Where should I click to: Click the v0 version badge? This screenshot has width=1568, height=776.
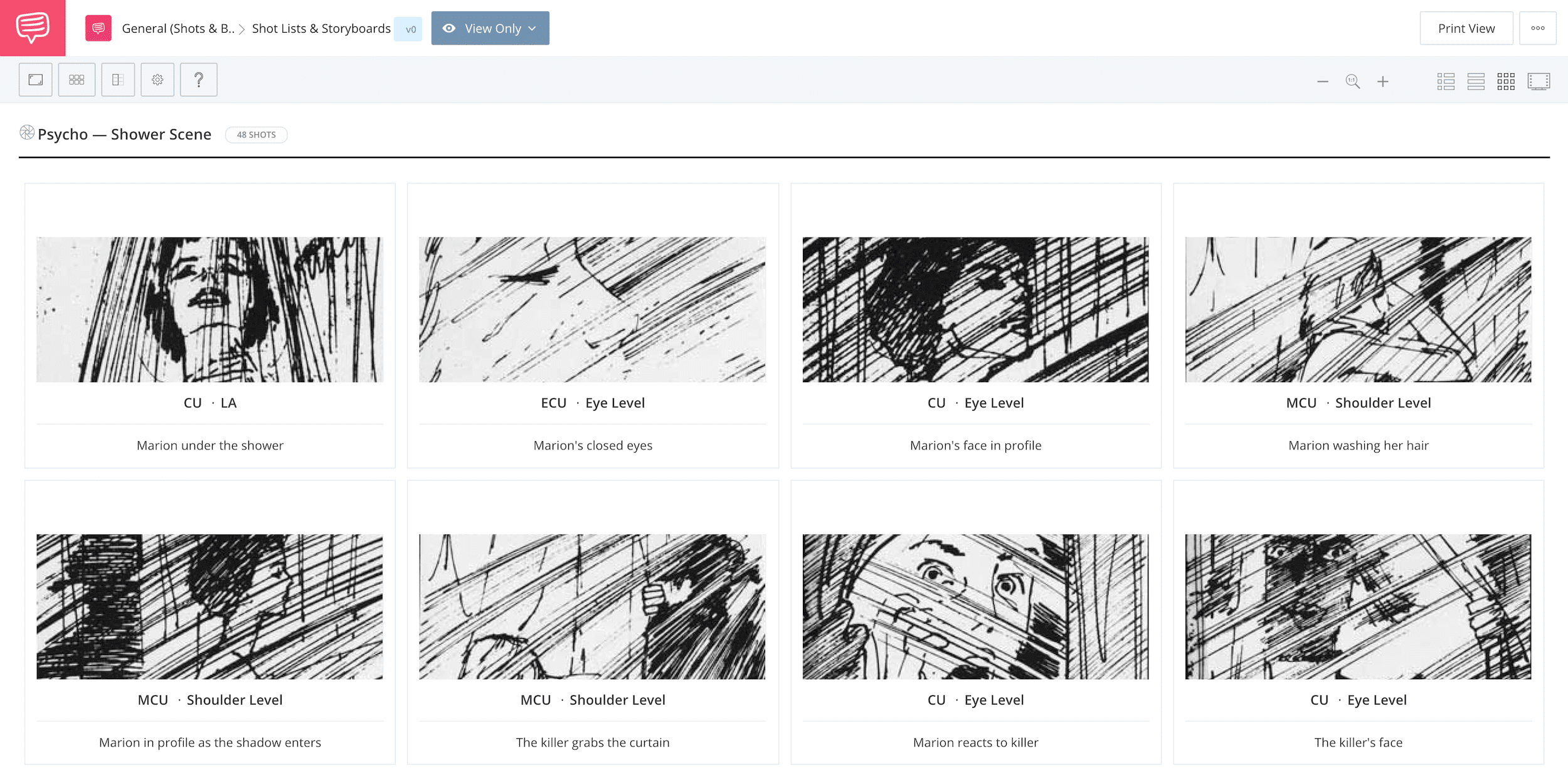pyautogui.click(x=408, y=28)
